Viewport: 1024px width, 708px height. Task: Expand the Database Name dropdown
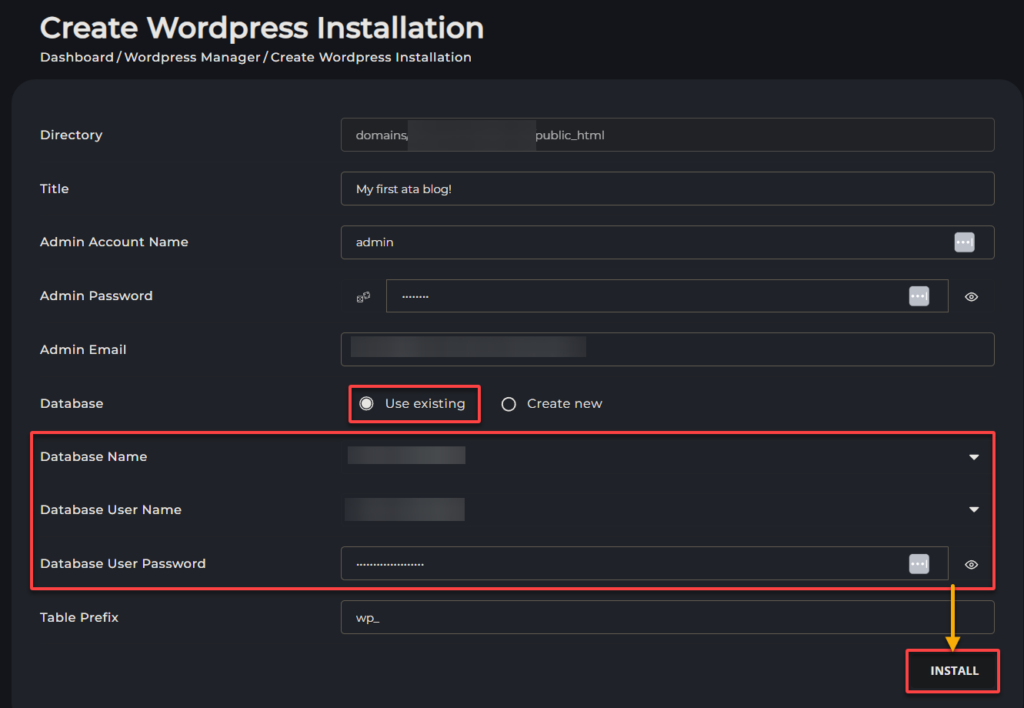pyautogui.click(x=973, y=457)
